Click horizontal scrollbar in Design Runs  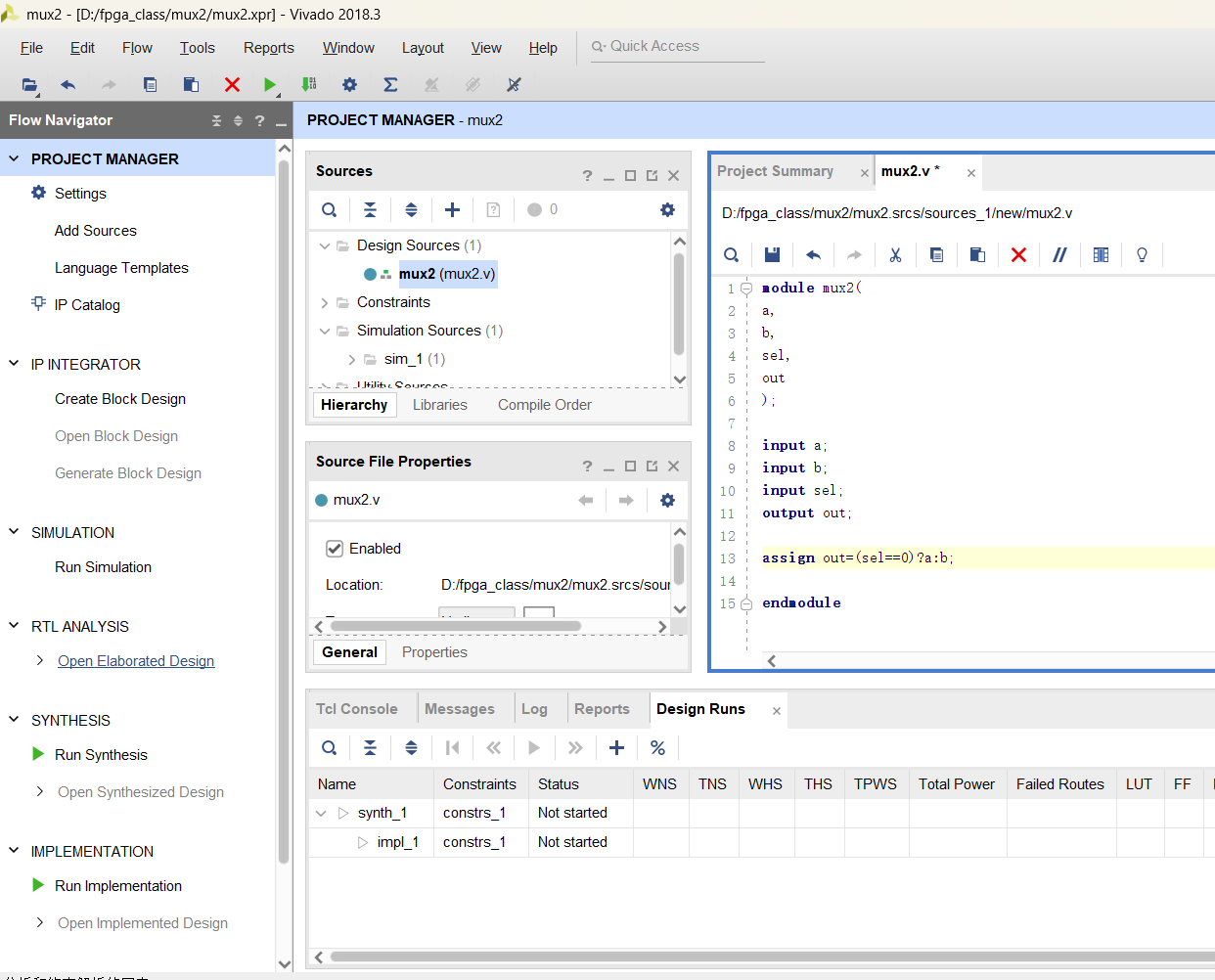[x=773, y=957]
